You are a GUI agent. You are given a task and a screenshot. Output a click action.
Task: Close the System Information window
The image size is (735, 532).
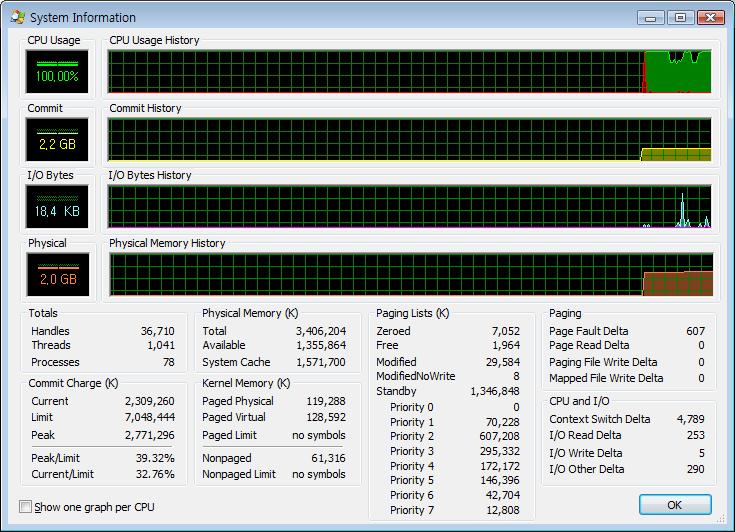[711, 18]
